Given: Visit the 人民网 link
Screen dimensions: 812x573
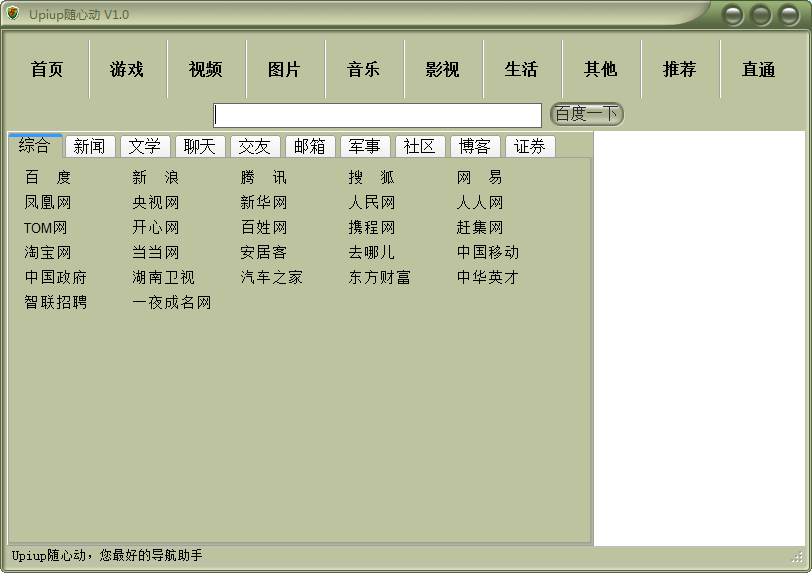Looking at the screenshot, I should coord(371,202).
